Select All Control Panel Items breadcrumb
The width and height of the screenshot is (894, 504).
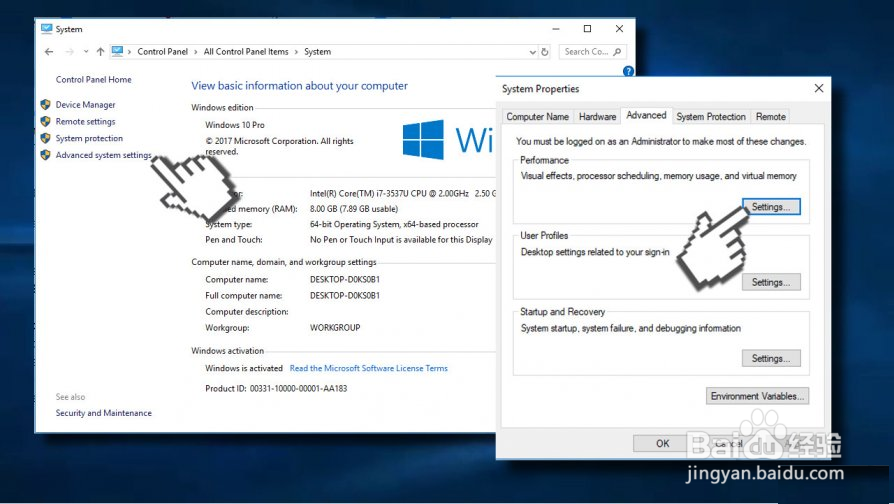[x=246, y=52]
